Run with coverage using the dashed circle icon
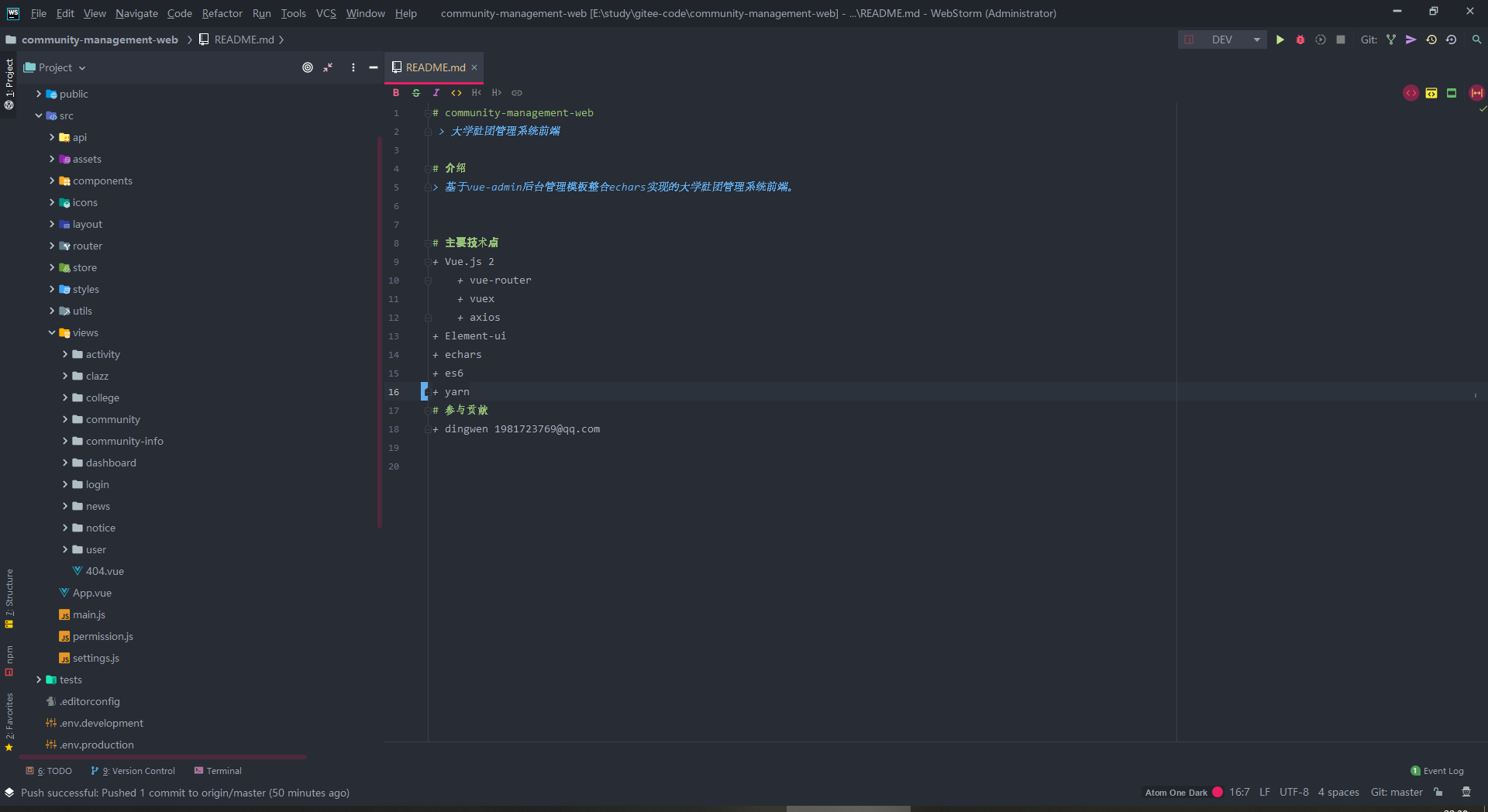This screenshot has height=812, width=1488. pyautogui.click(x=1321, y=40)
